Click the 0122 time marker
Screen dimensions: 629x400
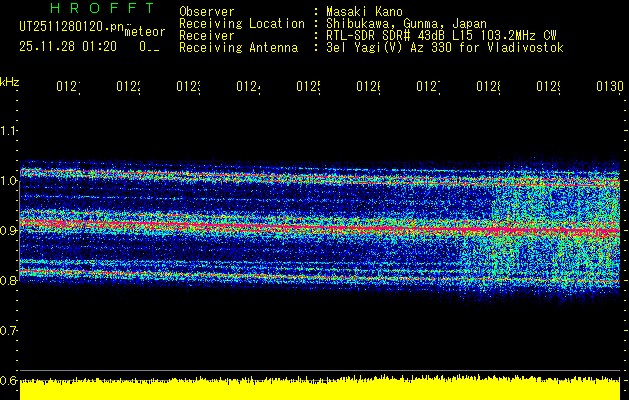coord(128,86)
